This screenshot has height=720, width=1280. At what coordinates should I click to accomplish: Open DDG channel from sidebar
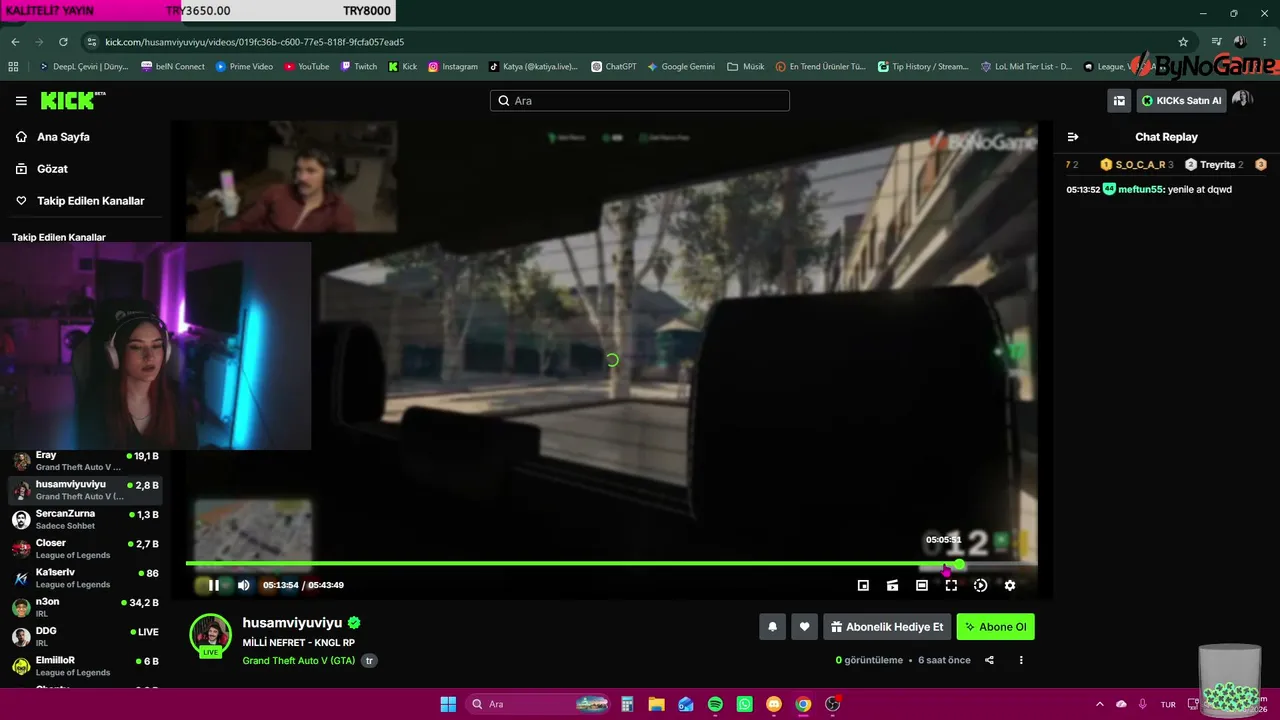click(x=85, y=636)
